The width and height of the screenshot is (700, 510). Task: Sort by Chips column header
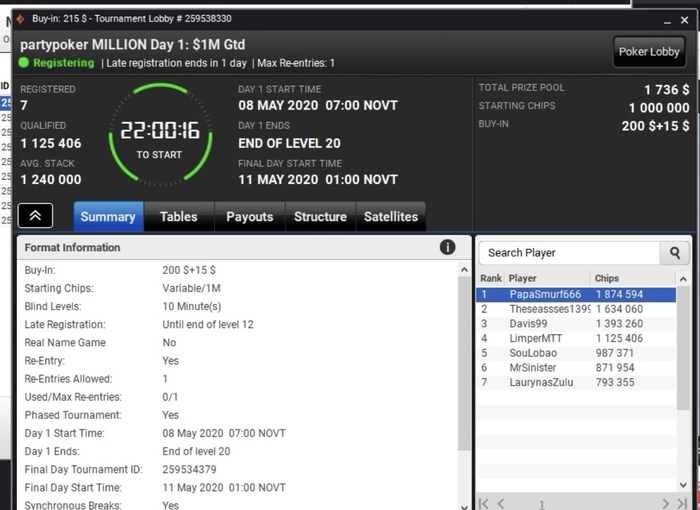pyautogui.click(x=633, y=278)
